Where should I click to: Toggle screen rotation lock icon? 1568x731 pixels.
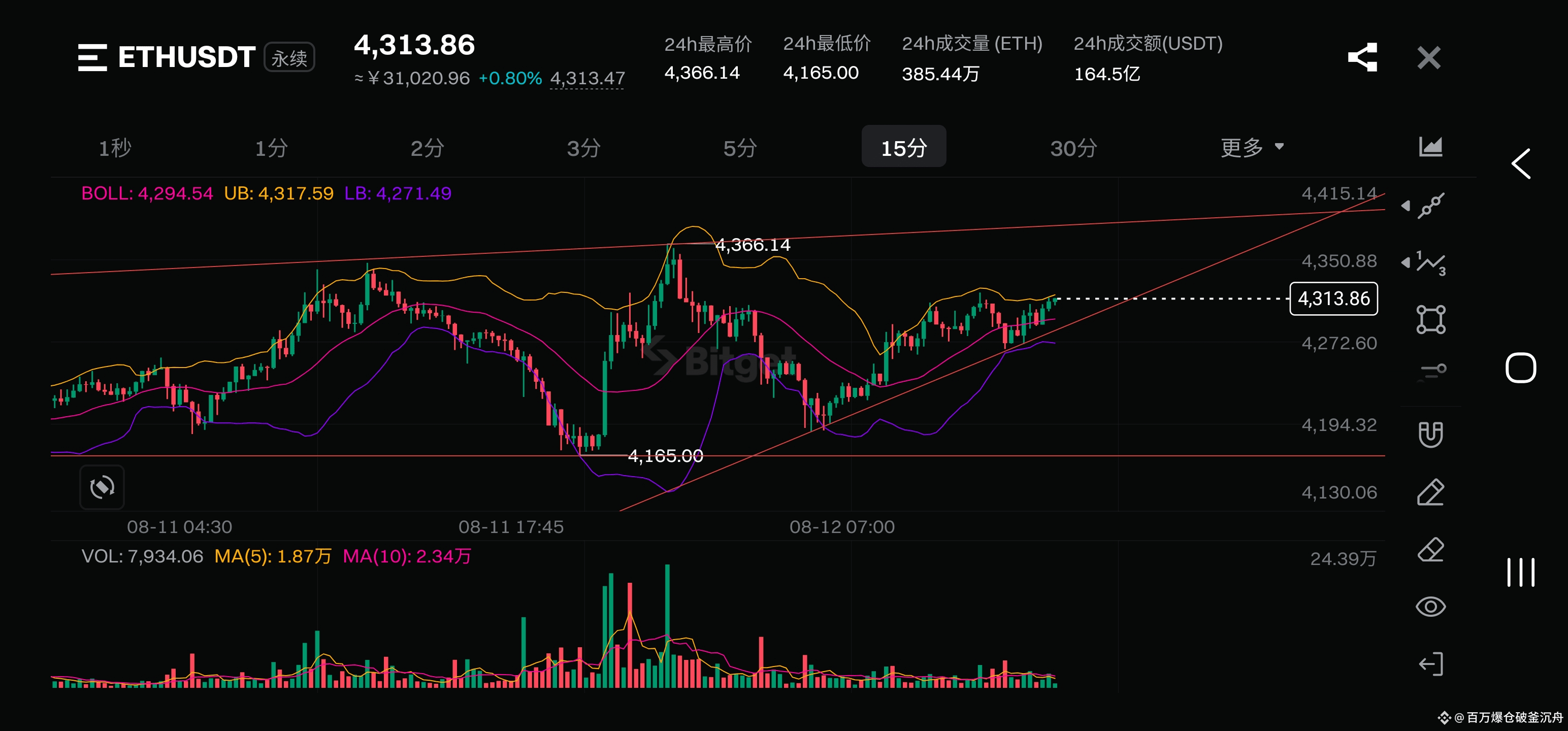click(x=102, y=487)
